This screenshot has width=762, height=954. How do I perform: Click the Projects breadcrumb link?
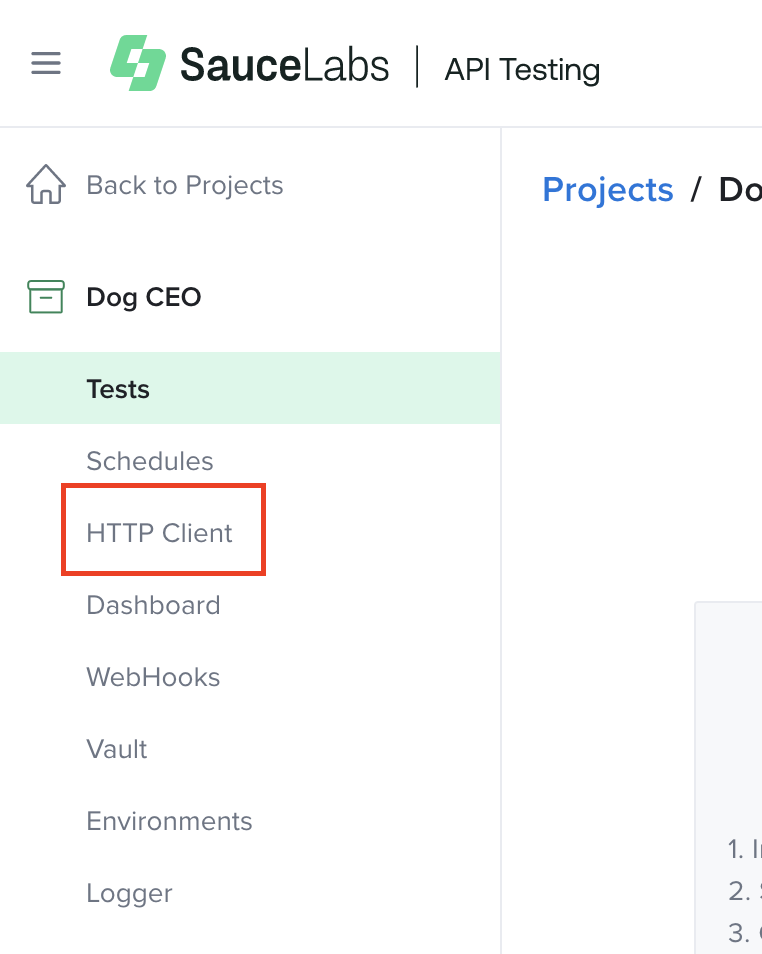(608, 190)
